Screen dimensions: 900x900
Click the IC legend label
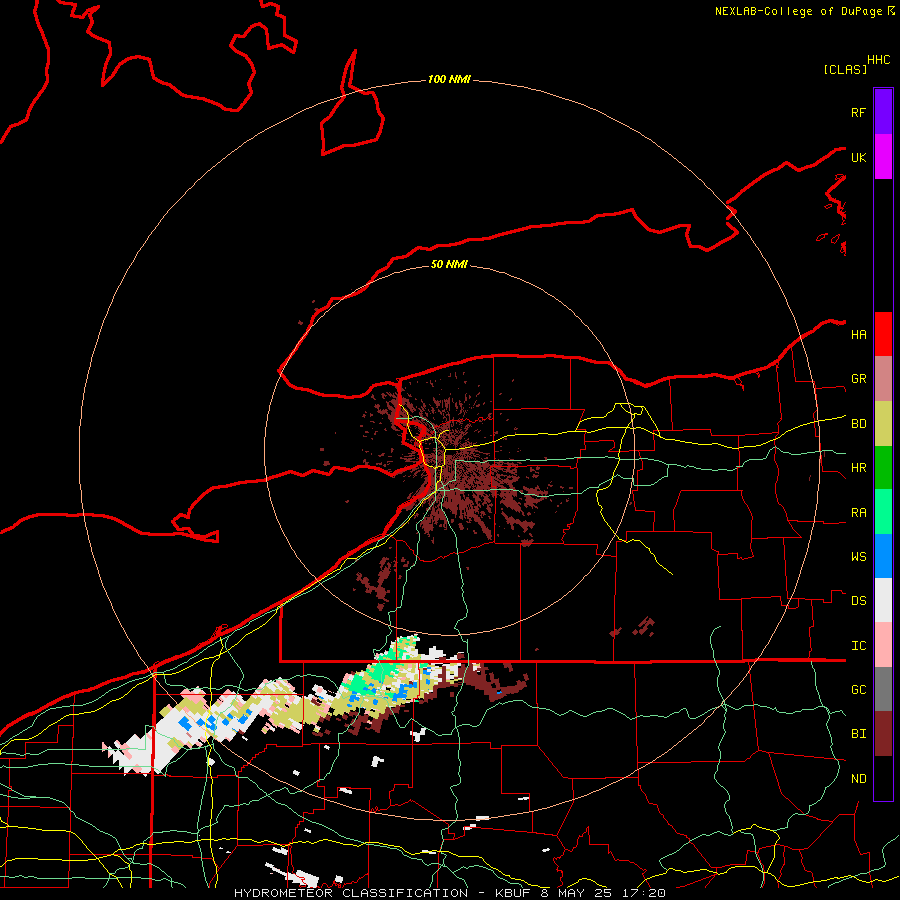click(x=858, y=645)
